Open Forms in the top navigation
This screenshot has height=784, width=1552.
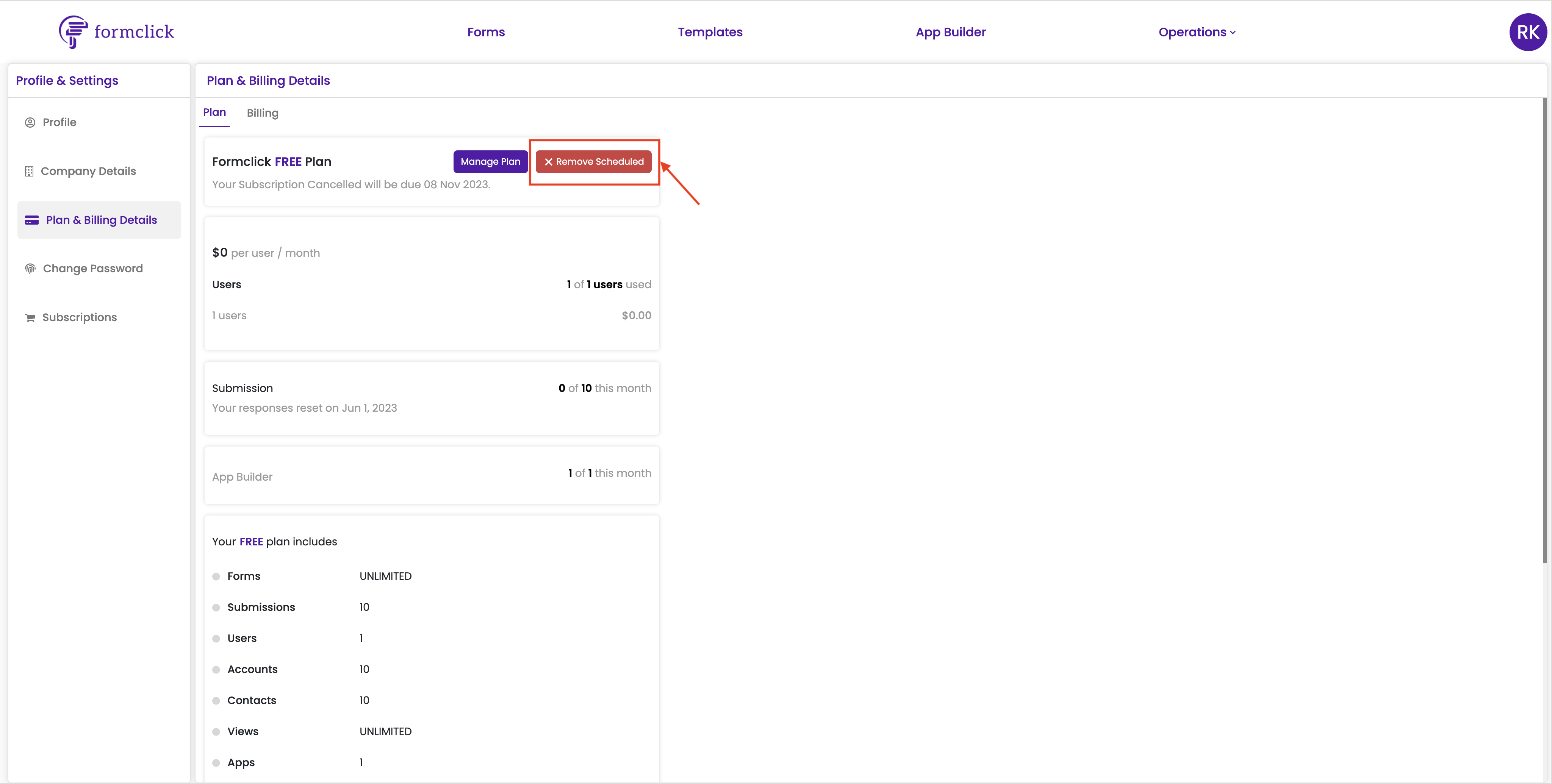coord(486,32)
